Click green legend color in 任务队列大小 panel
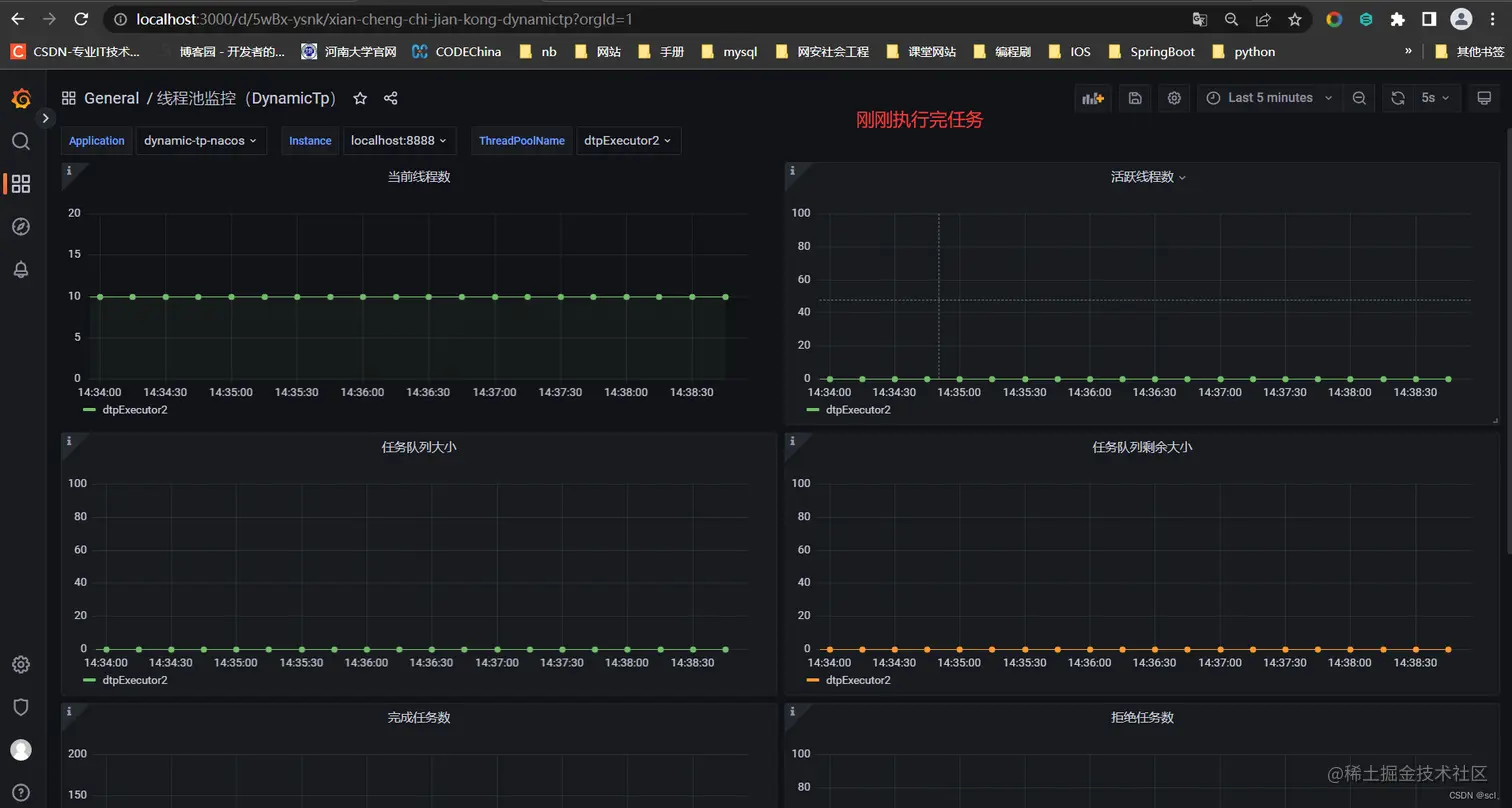Screen dimensions: 1512x808 pyautogui.click(x=89, y=680)
